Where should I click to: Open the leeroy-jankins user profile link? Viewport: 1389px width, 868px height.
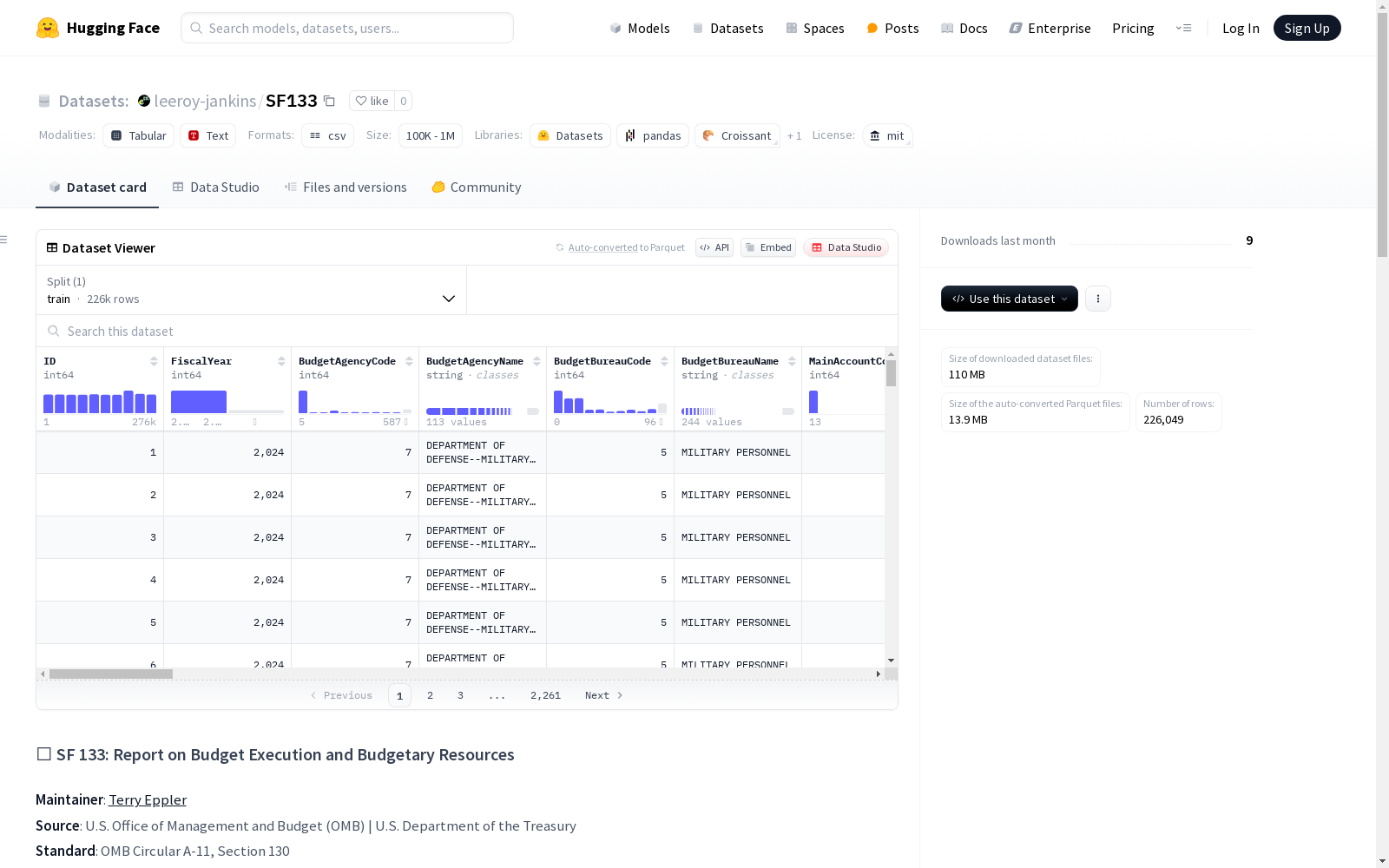click(205, 101)
